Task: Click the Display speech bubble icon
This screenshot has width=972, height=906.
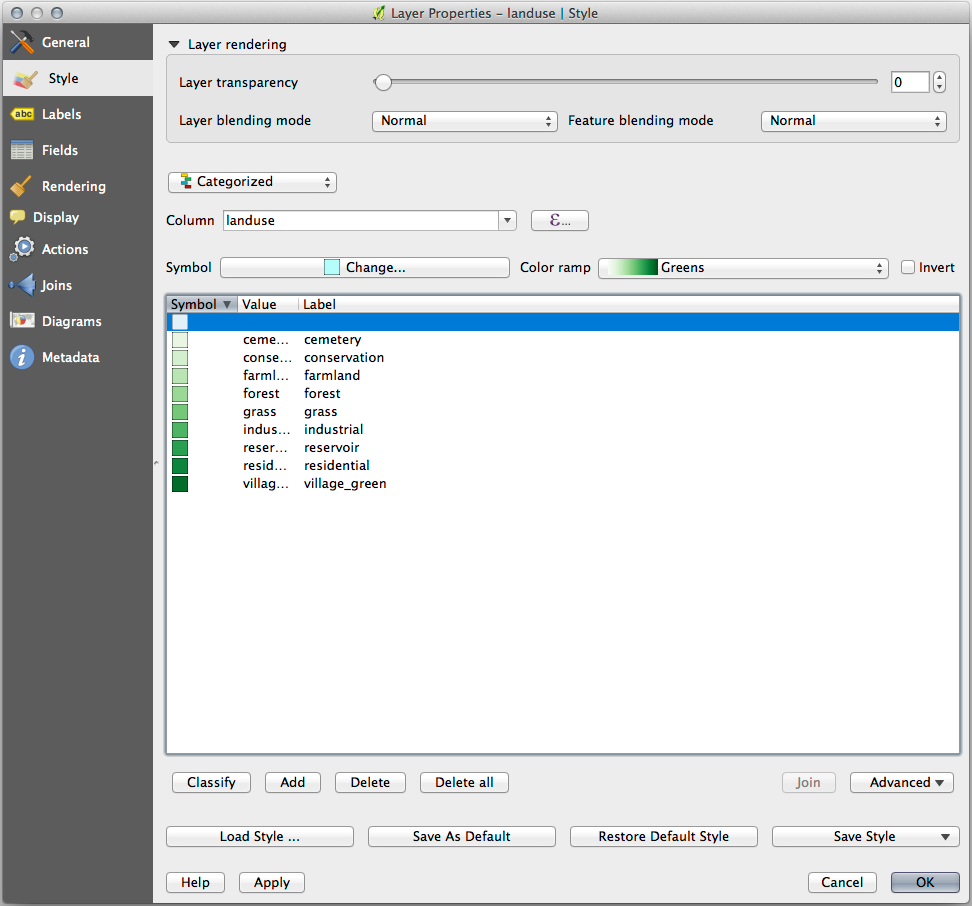Action: coord(18,217)
